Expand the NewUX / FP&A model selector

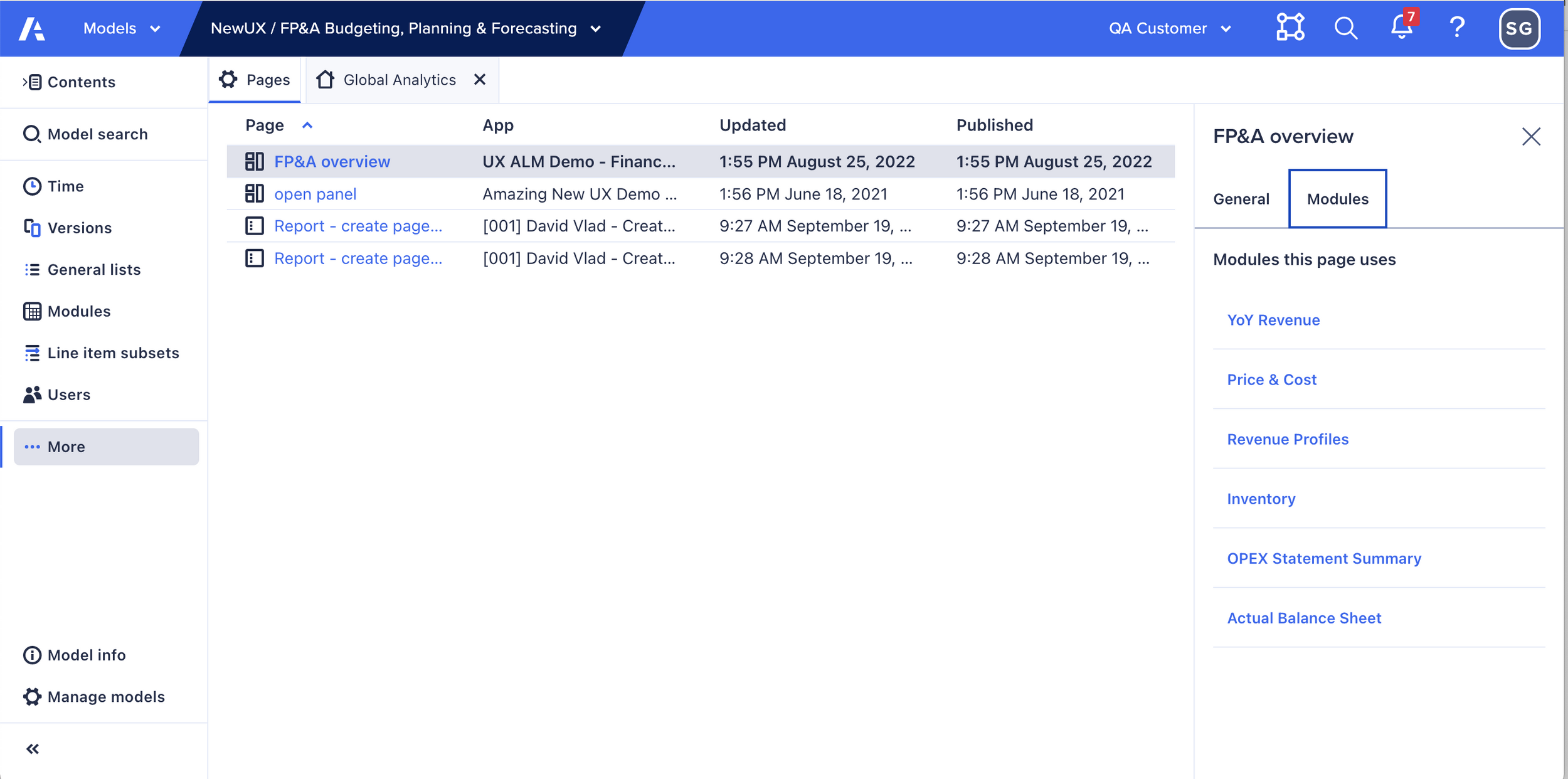(406, 28)
